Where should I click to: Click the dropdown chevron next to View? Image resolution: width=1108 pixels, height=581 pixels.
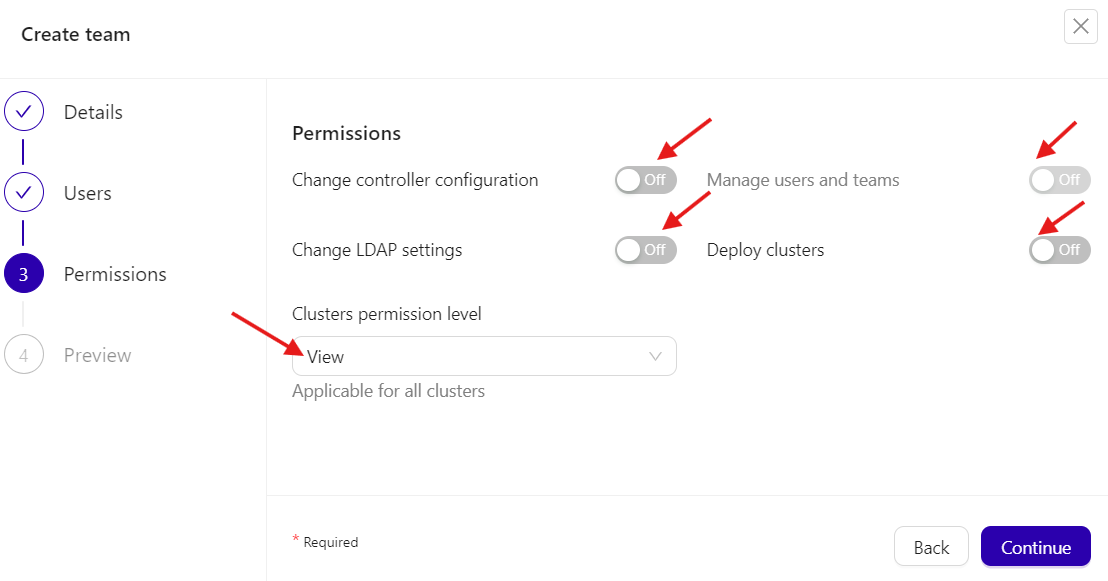(x=655, y=356)
